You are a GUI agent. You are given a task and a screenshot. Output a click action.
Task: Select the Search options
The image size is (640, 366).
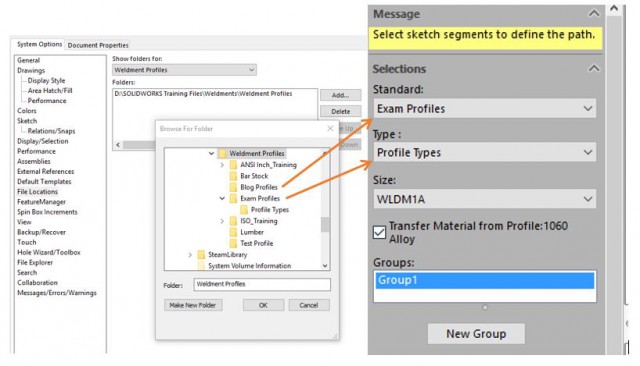27,273
